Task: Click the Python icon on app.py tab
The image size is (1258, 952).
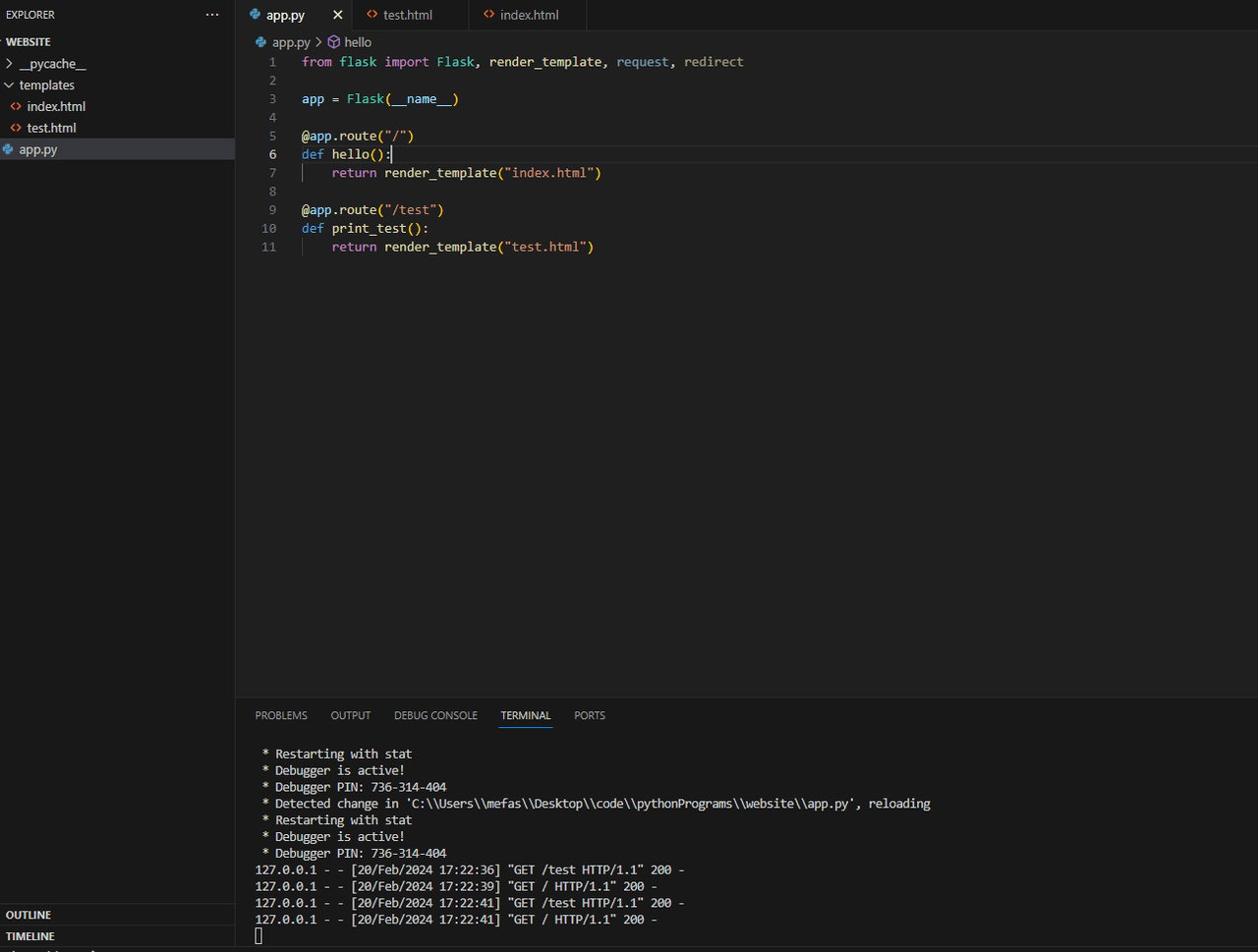Action: tap(256, 15)
